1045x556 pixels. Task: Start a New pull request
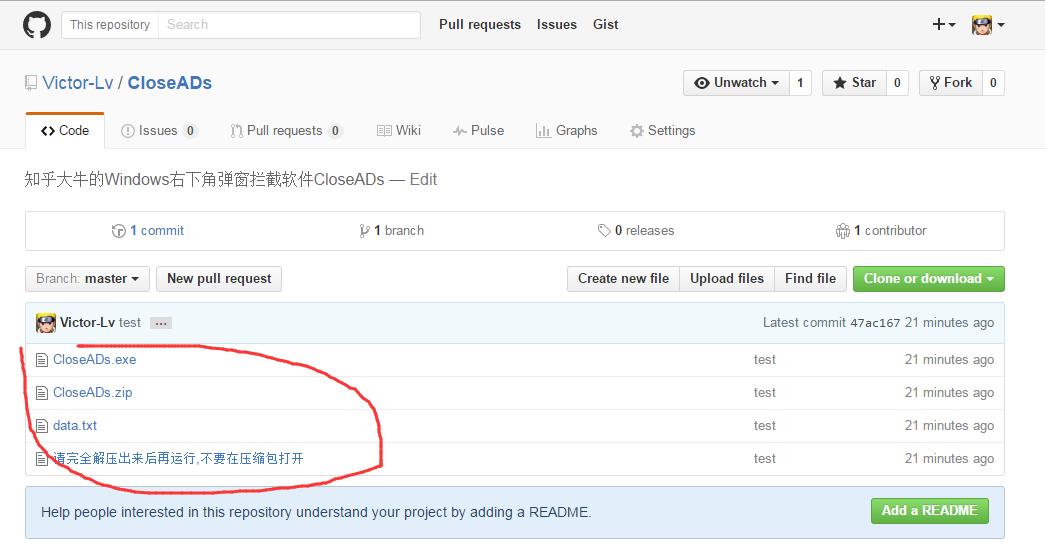(219, 279)
